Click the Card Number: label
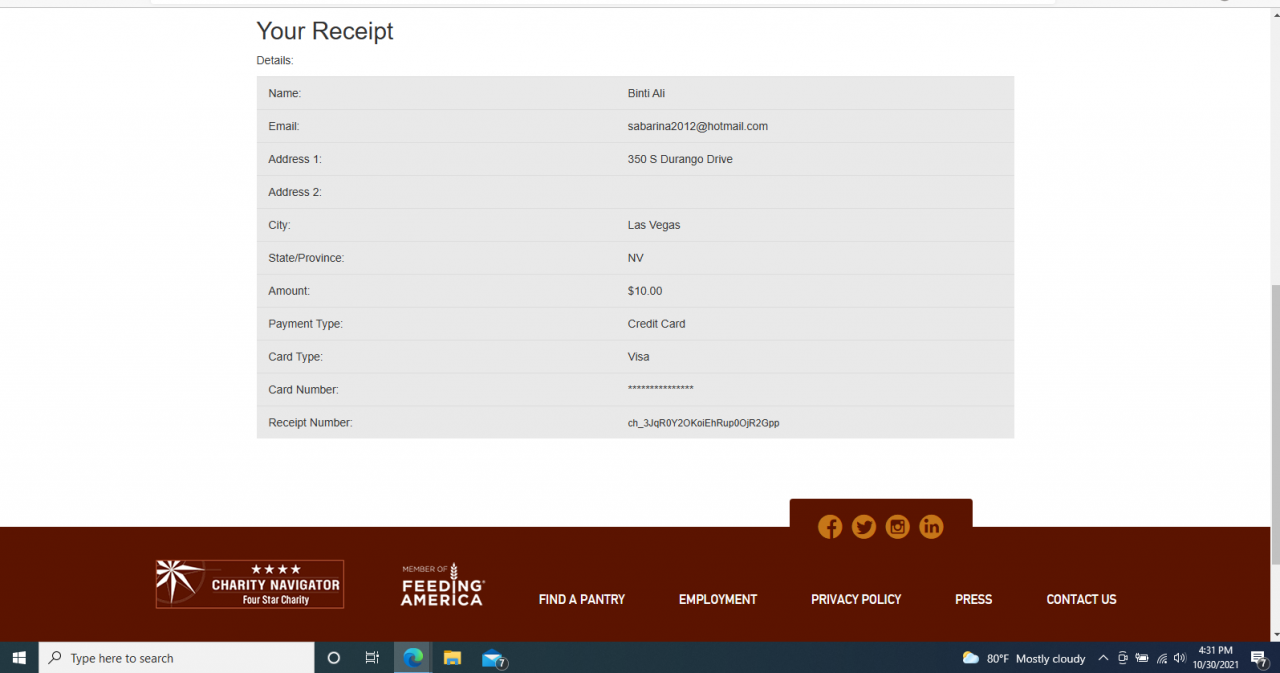 (x=303, y=390)
